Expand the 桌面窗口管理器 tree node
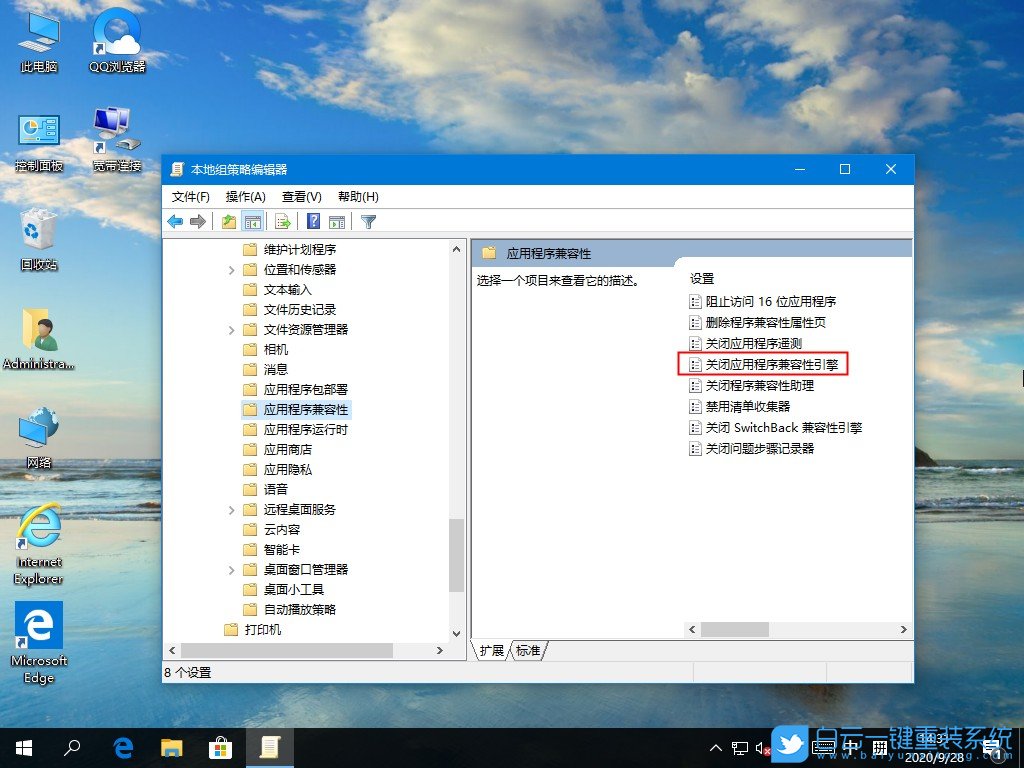This screenshot has height=768, width=1024. point(232,569)
